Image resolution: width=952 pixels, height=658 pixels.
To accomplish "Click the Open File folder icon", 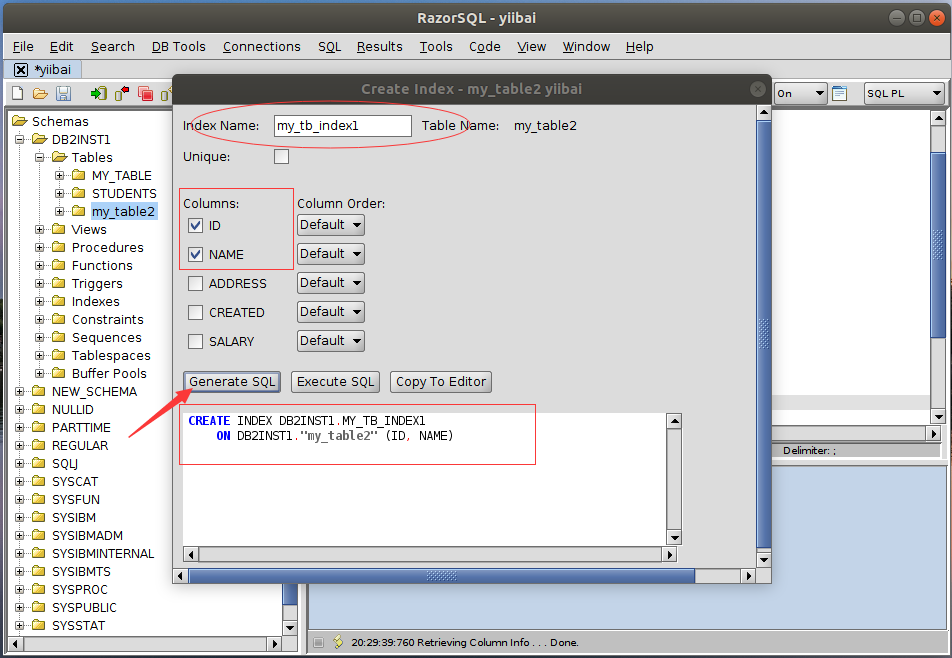I will pos(40,93).
